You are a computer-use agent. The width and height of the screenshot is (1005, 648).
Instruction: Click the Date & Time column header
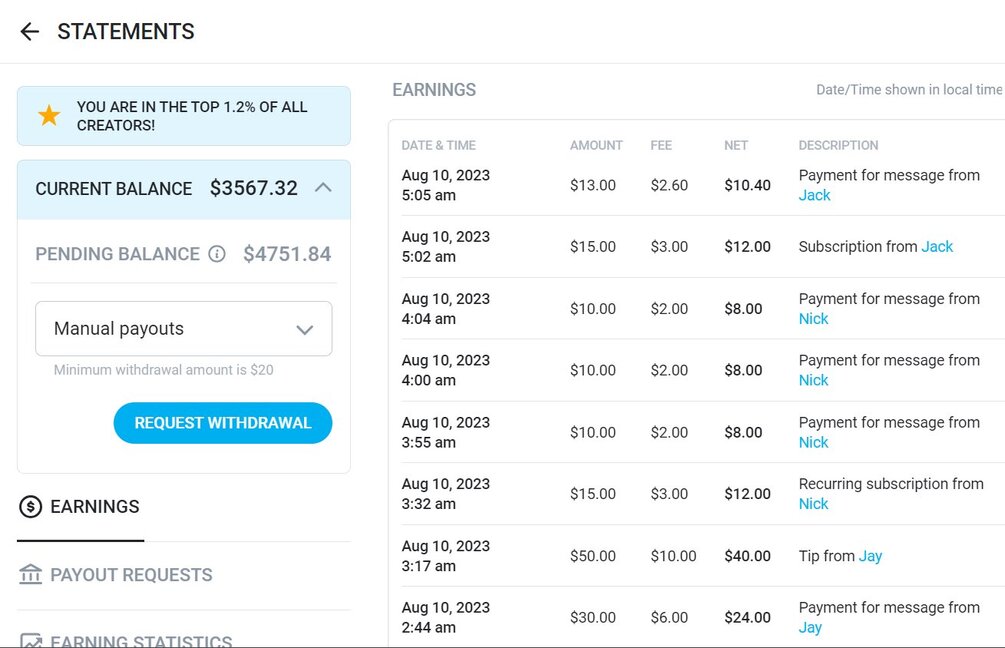point(438,145)
